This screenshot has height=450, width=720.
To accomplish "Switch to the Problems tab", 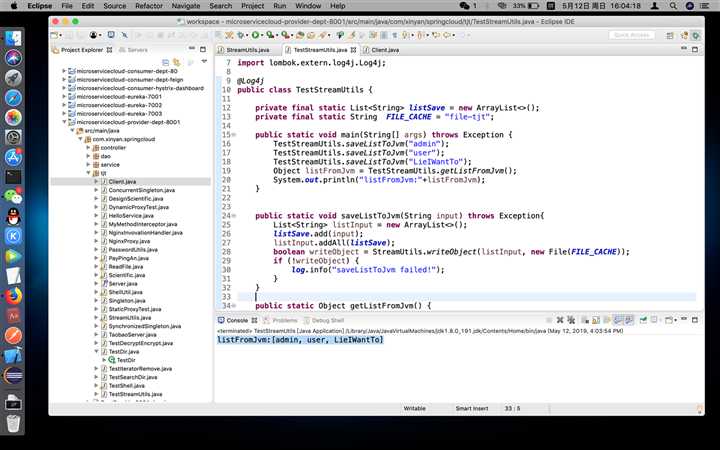I will tap(285, 320).
